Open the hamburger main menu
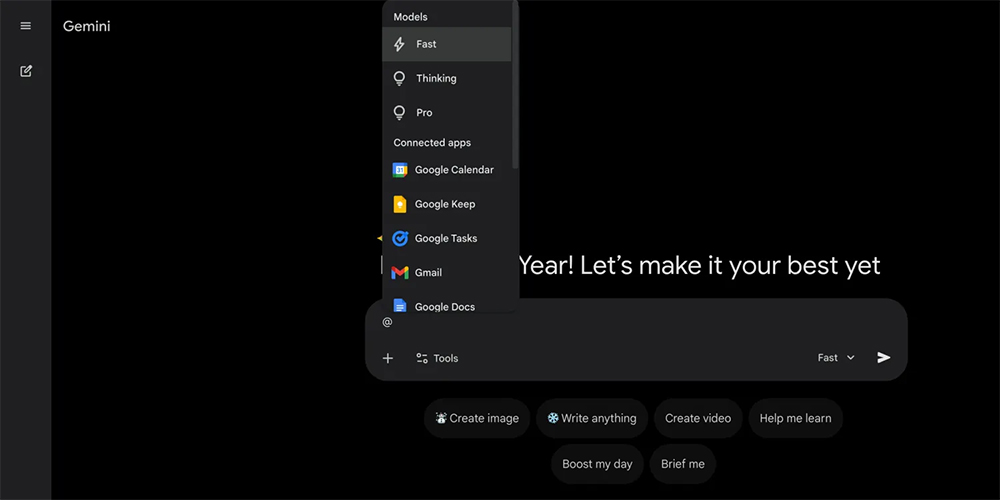 26,26
